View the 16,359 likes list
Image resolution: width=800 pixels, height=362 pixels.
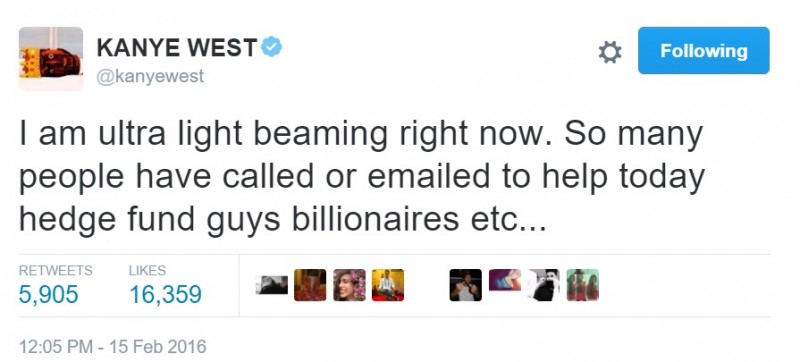165,294
